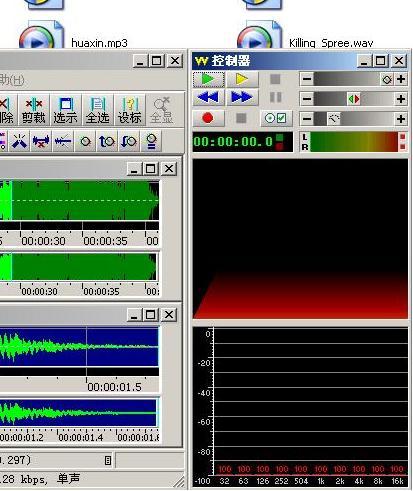Click the yellow play-selection button
413x491 pixels.
click(242, 79)
